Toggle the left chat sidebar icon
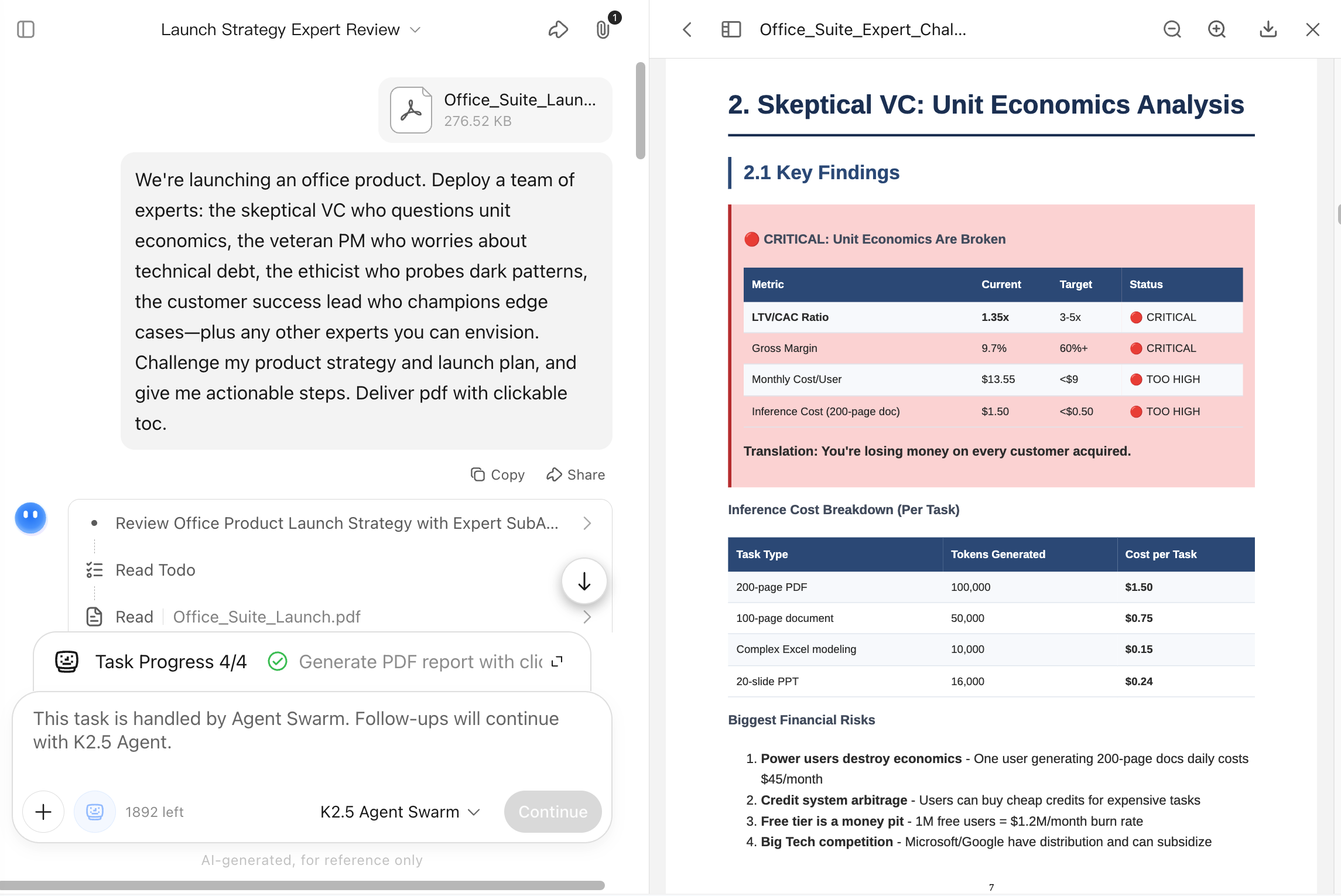This screenshot has width=1341, height=896. [x=26, y=29]
